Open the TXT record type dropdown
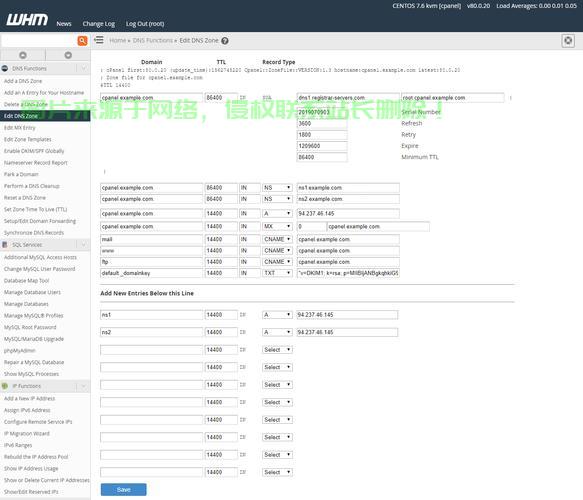The width and height of the screenshot is (583, 500). [x=277, y=273]
